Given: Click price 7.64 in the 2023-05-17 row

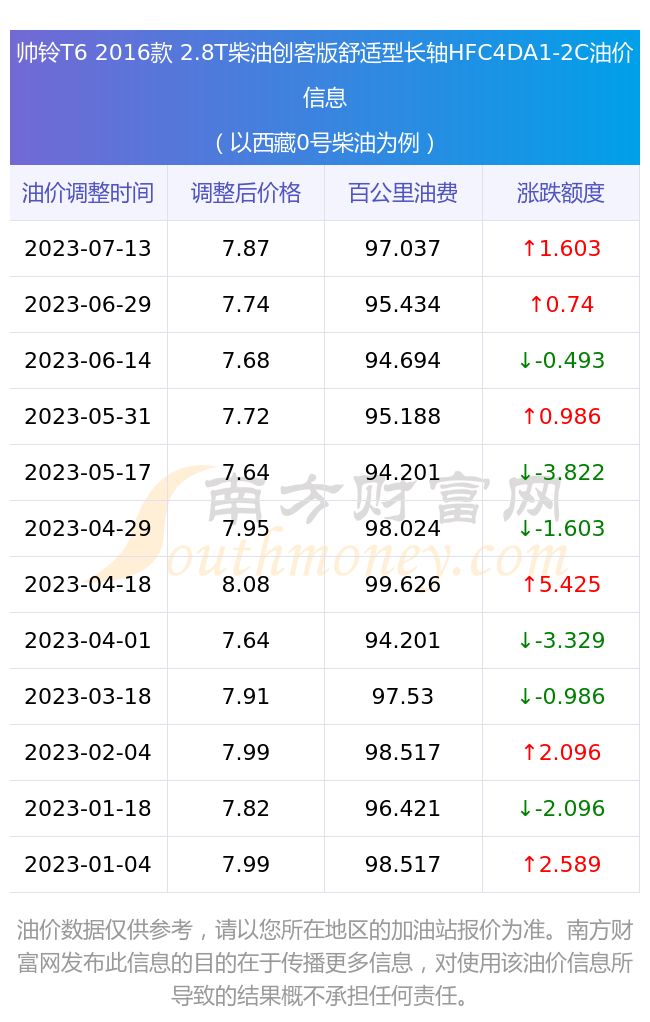Looking at the screenshot, I should pyautogui.click(x=246, y=473).
